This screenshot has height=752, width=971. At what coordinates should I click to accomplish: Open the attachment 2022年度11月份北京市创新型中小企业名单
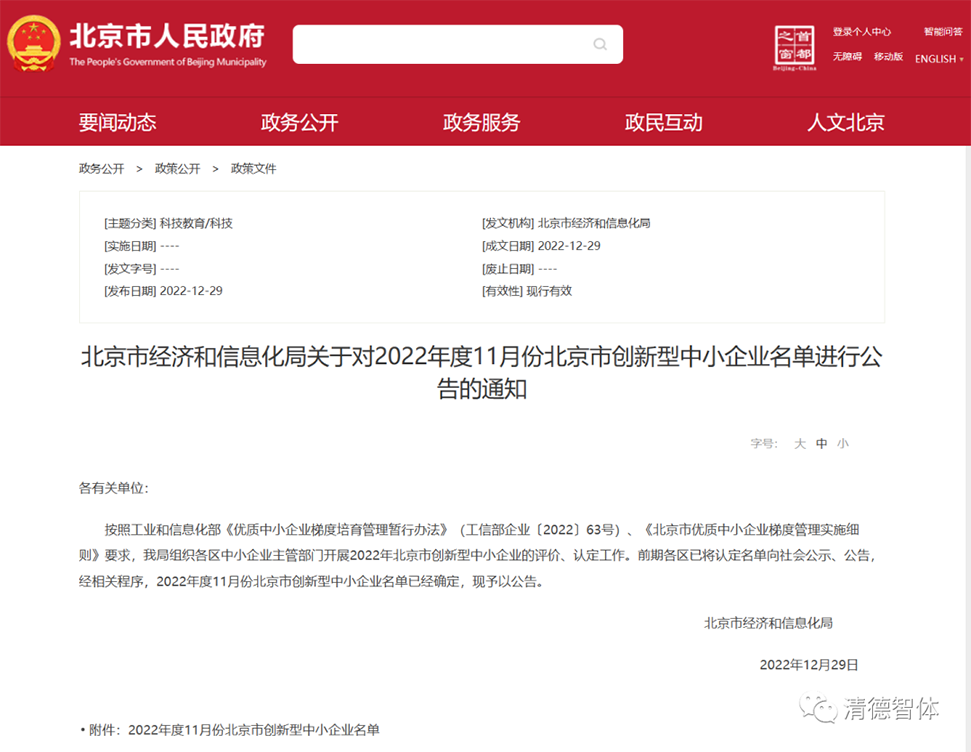point(254,730)
